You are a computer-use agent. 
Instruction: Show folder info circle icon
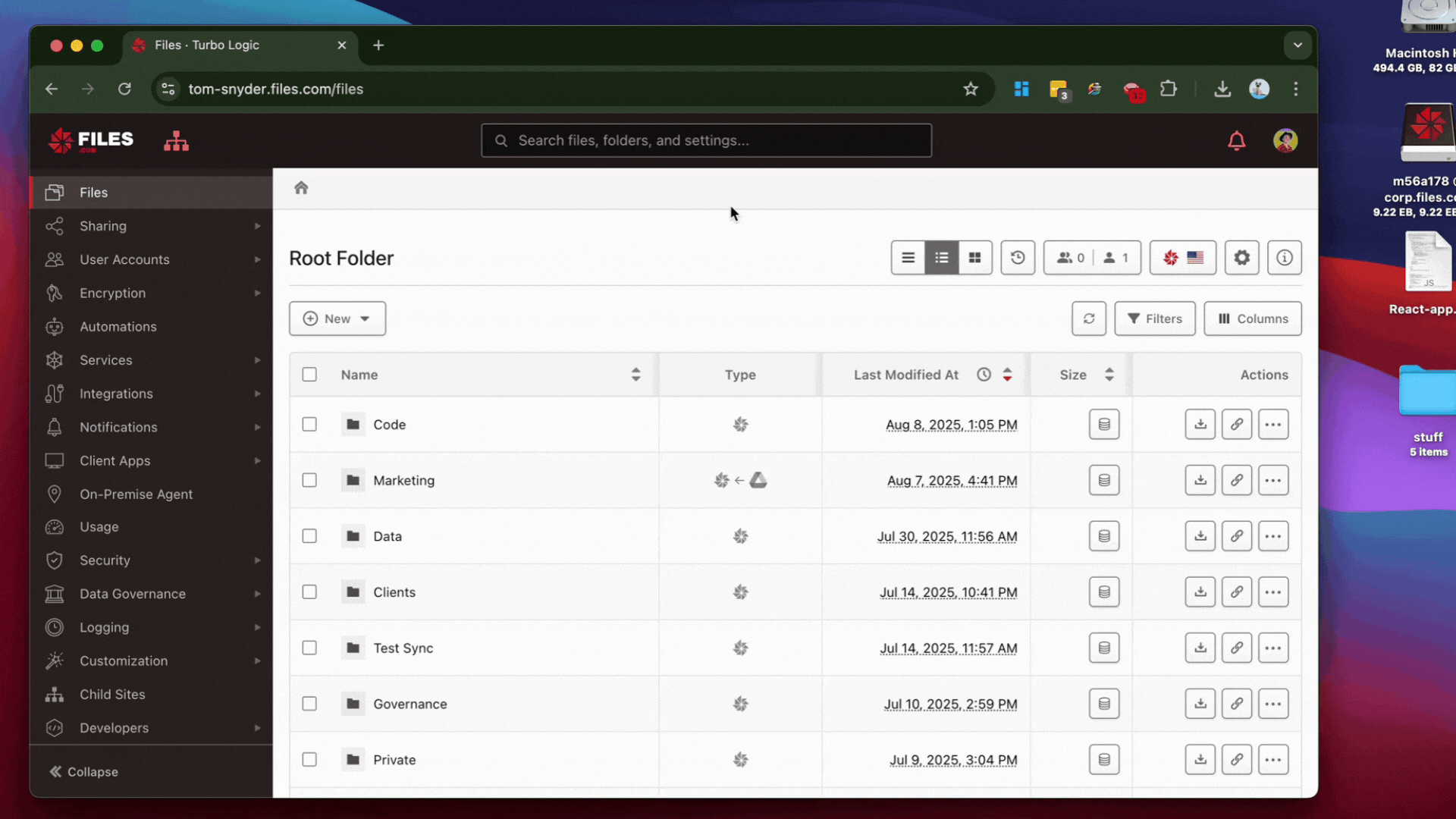[x=1284, y=258]
